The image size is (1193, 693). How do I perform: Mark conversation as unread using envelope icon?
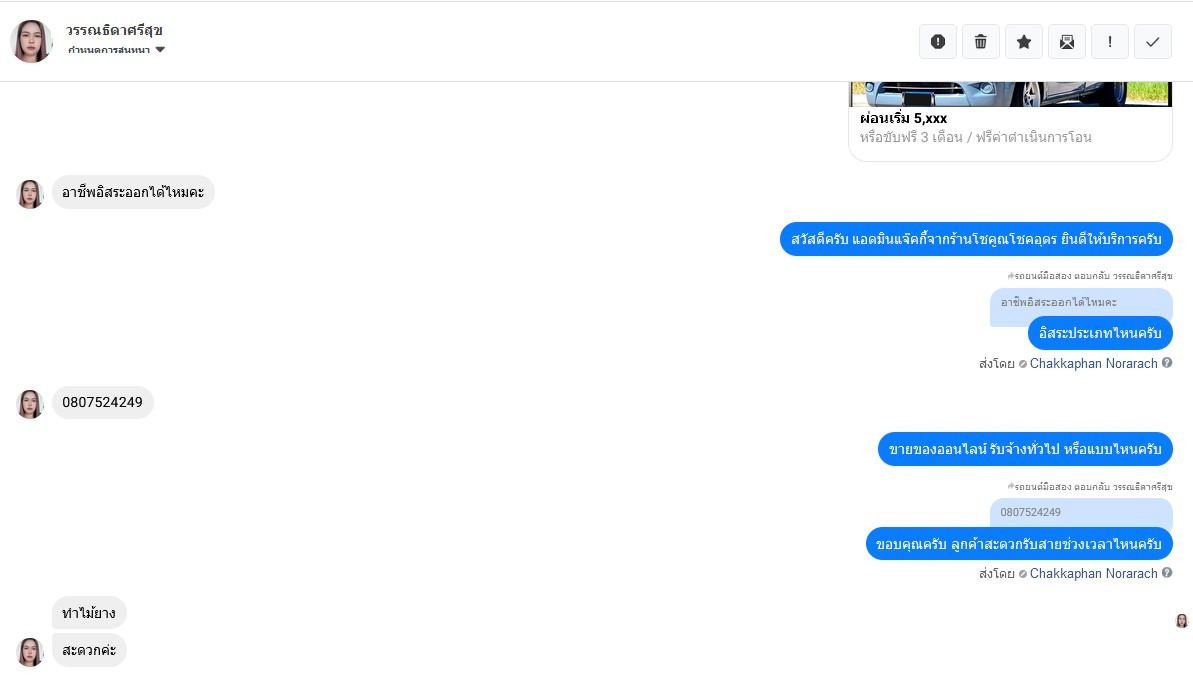tap(1067, 42)
